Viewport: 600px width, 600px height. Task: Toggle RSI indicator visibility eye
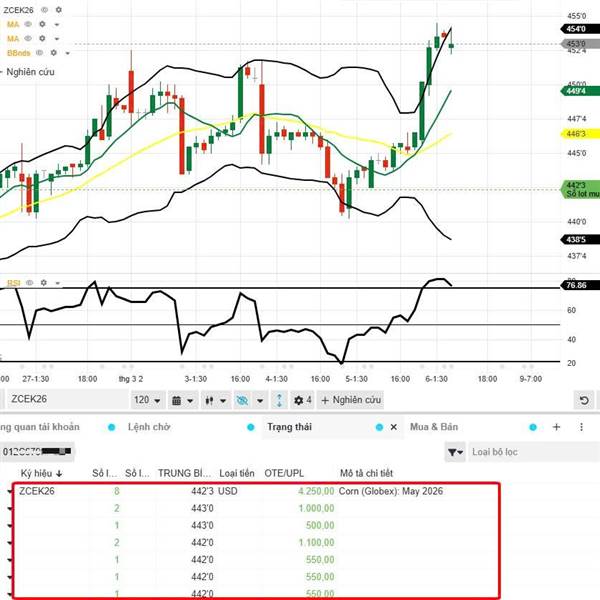tap(30, 283)
